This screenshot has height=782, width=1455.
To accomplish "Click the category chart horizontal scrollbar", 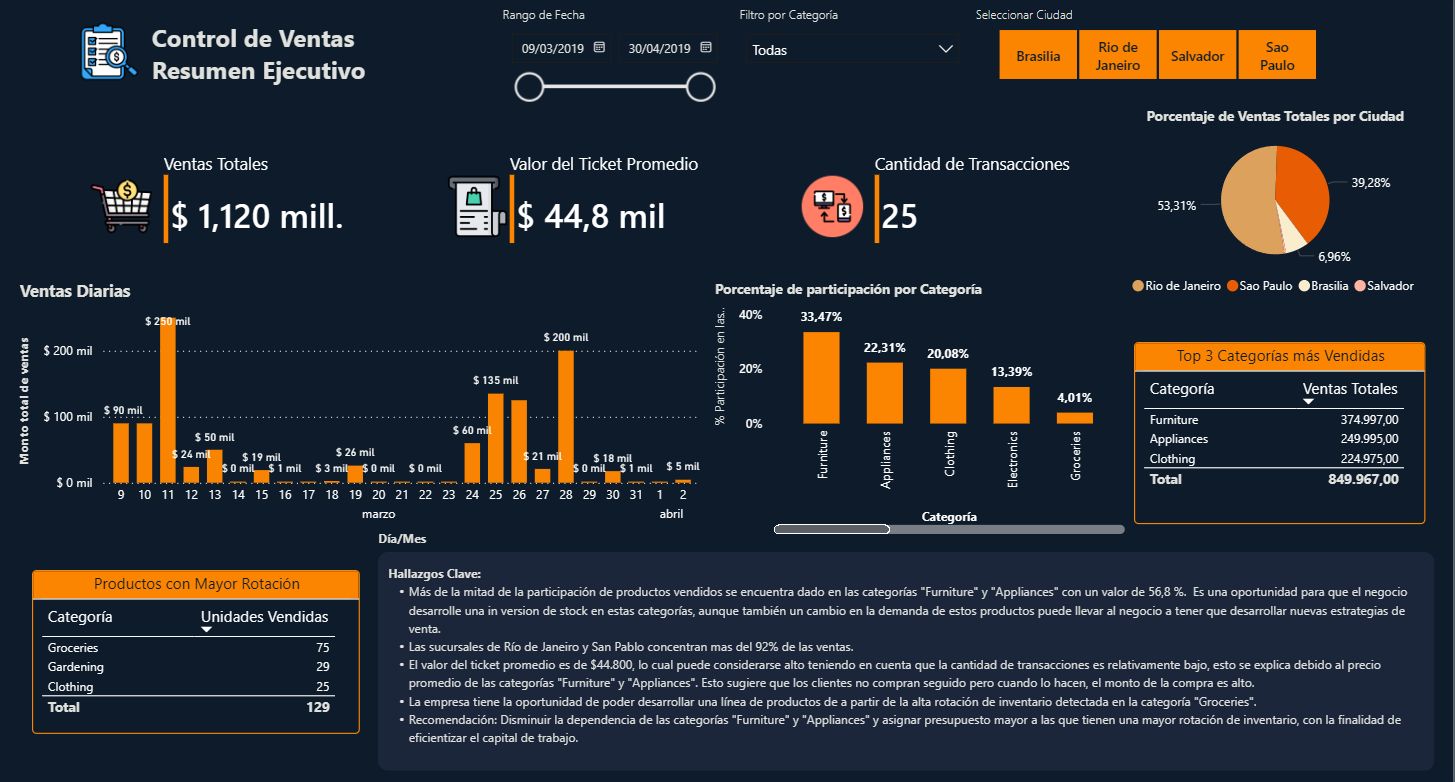I will coord(832,529).
